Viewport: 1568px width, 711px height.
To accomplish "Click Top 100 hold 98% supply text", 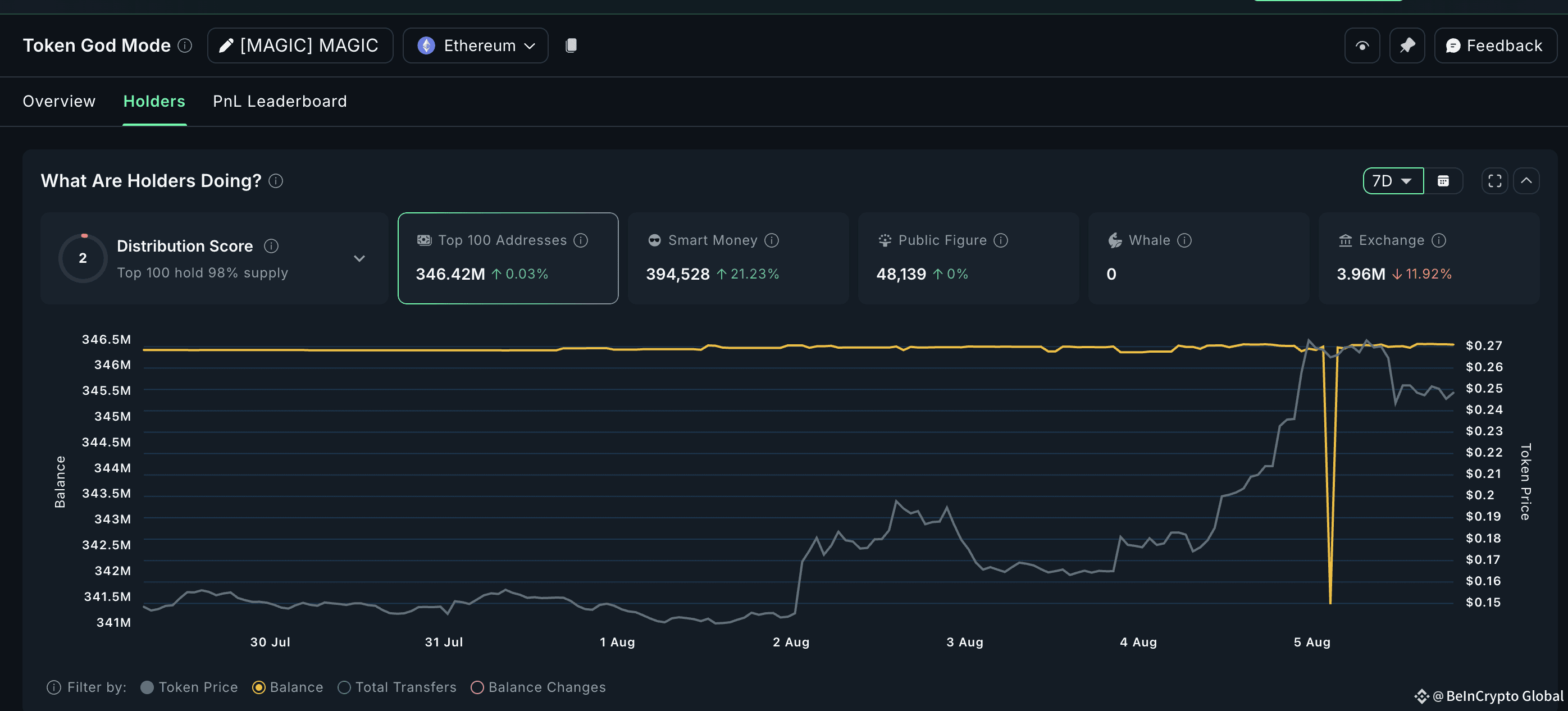I will click(203, 273).
